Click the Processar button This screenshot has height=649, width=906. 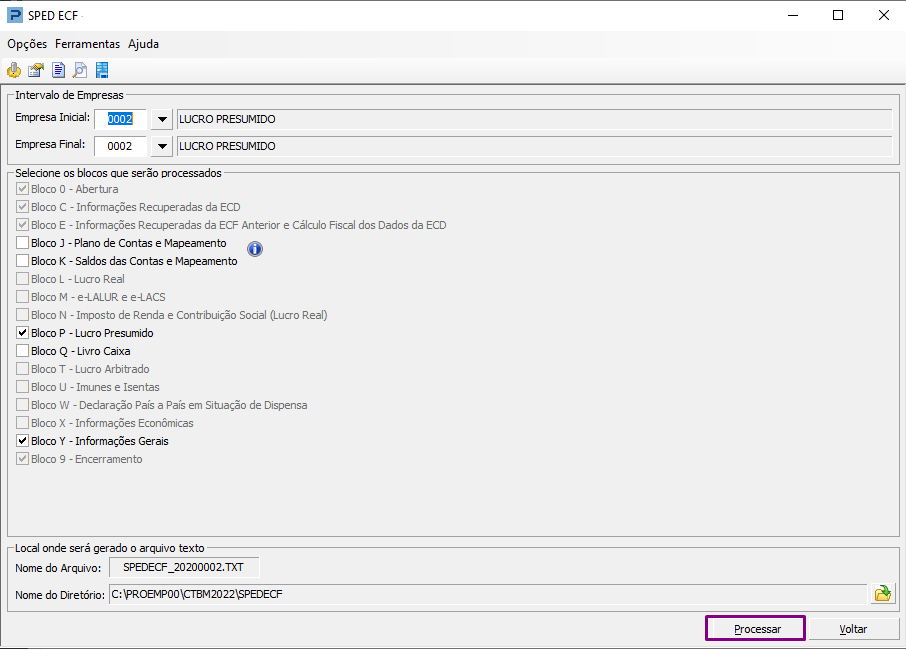756,629
